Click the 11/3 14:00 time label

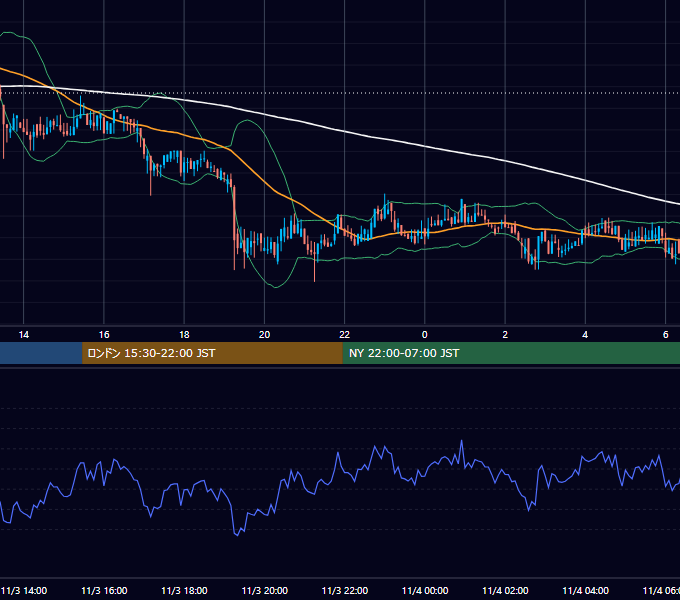[24, 590]
